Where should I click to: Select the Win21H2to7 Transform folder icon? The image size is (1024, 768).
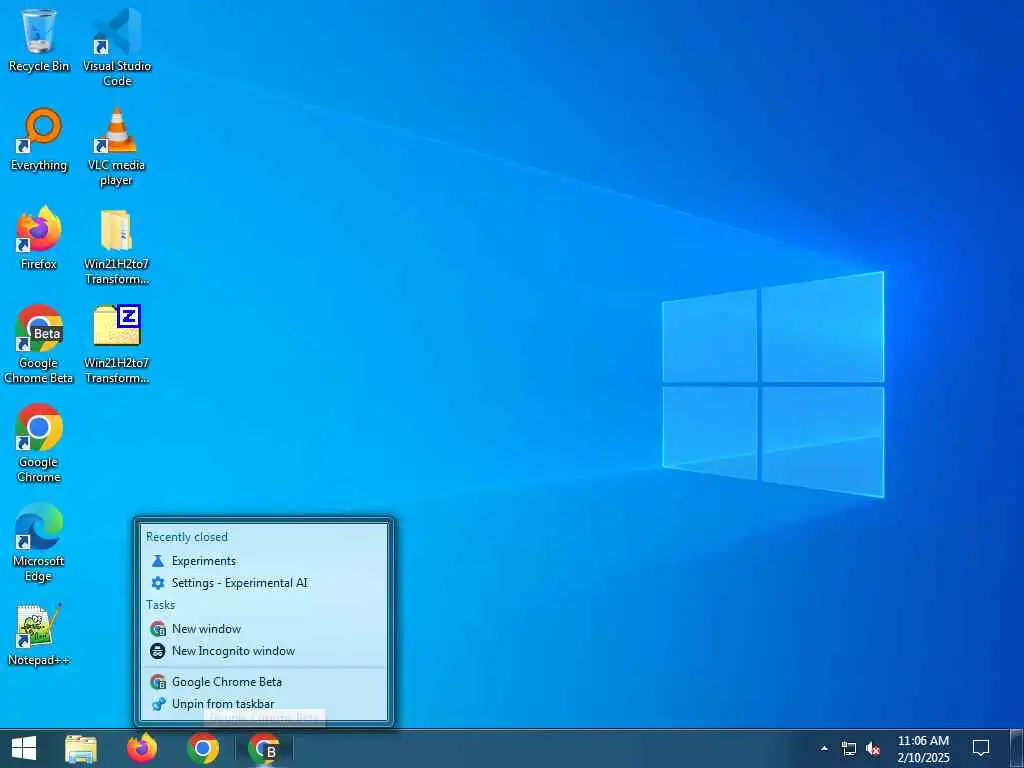(x=117, y=246)
